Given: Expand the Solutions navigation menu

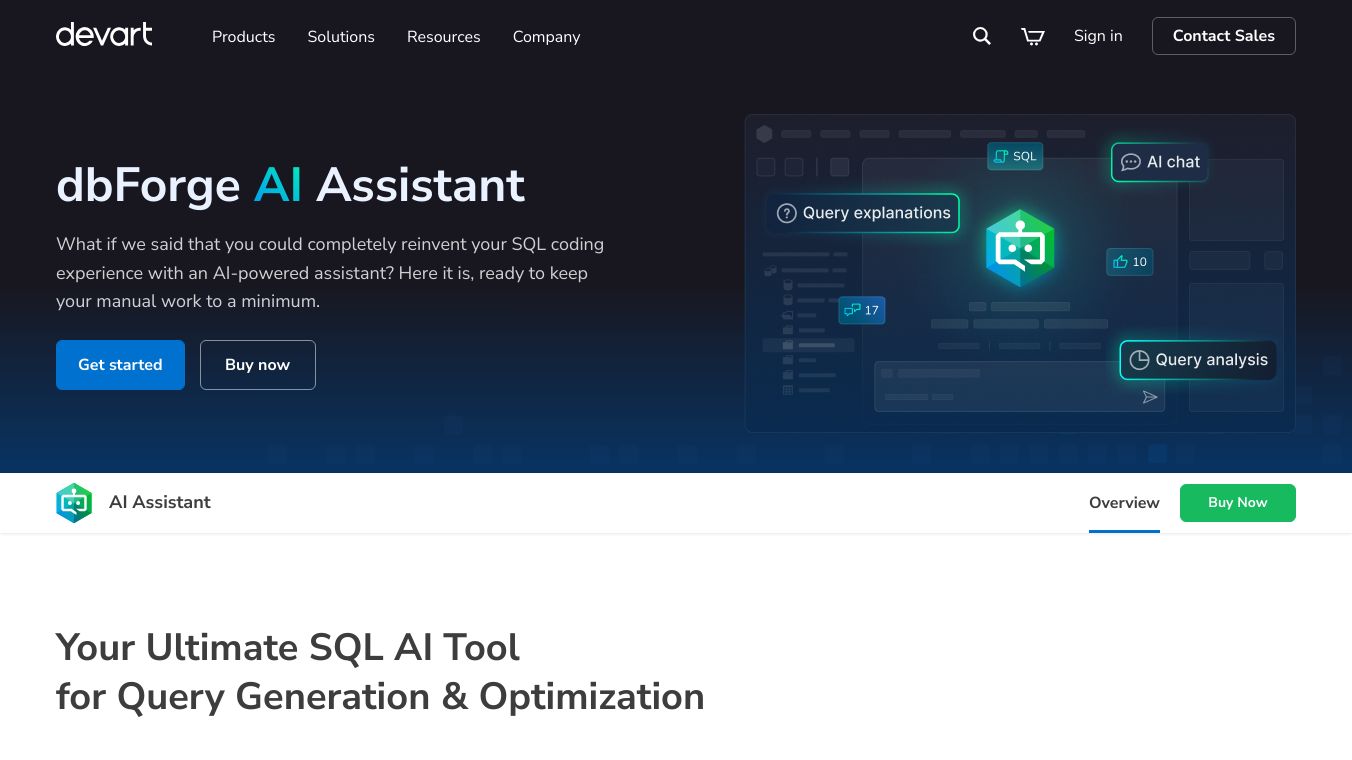Looking at the screenshot, I should tap(341, 37).
